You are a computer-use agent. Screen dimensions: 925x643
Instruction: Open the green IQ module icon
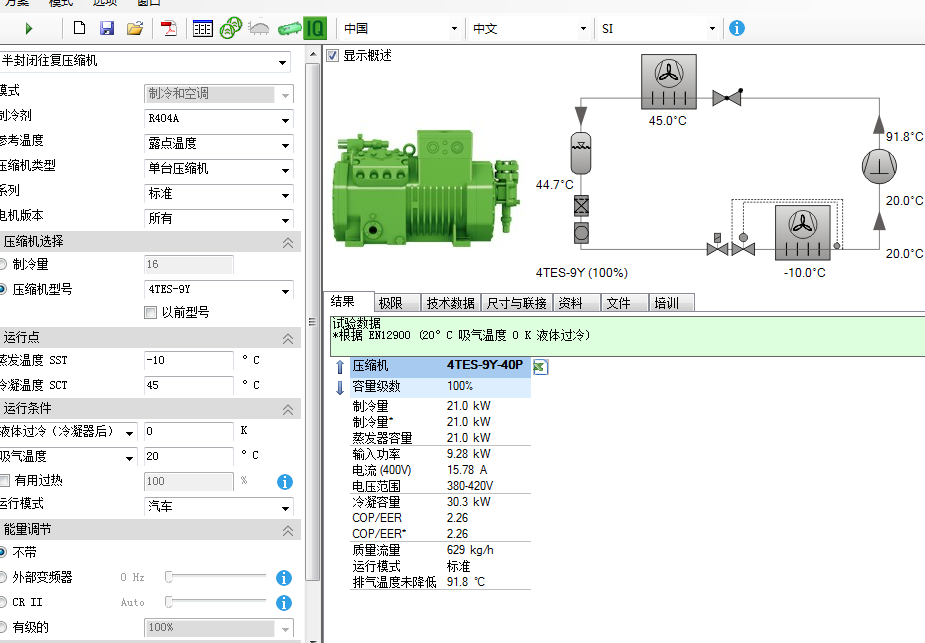(315, 28)
